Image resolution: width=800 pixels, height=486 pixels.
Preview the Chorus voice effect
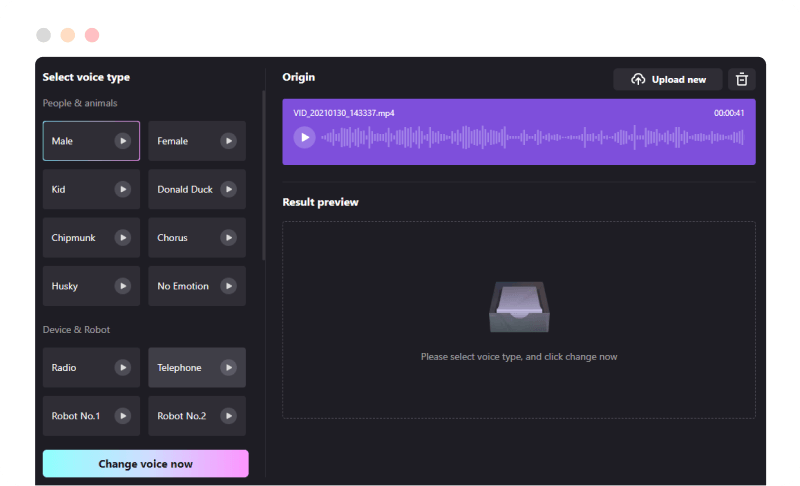(x=229, y=238)
